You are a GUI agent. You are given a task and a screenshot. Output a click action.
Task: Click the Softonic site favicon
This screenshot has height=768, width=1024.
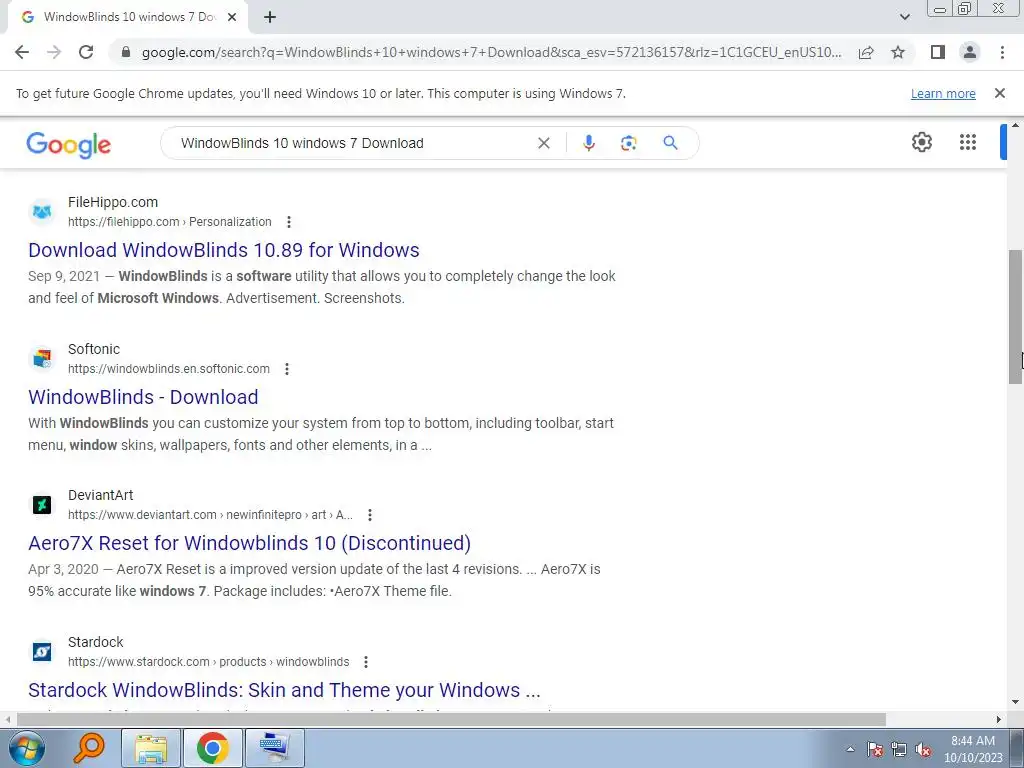tap(42, 359)
